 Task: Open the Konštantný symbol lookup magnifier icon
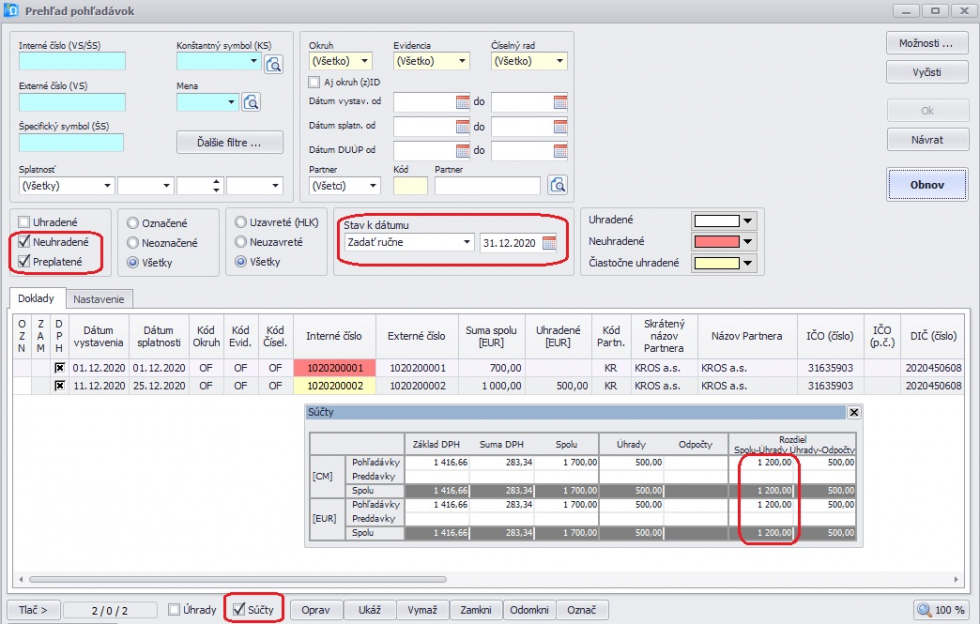(273, 64)
